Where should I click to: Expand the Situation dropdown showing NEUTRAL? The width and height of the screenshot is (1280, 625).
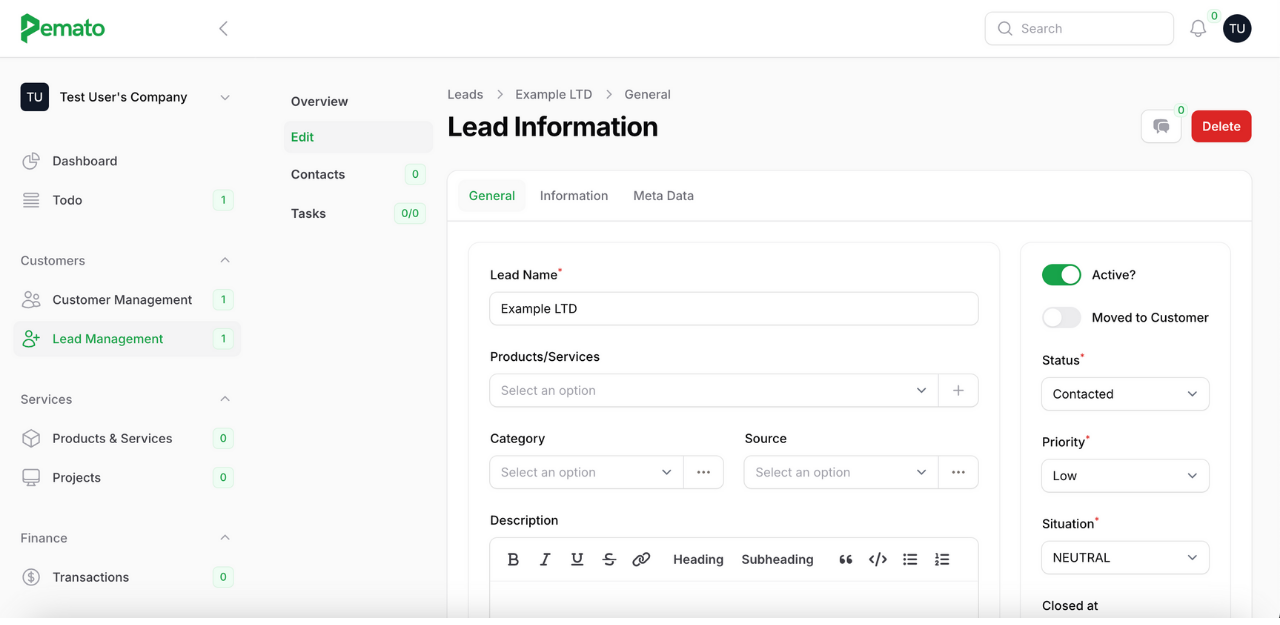click(x=1125, y=558)
